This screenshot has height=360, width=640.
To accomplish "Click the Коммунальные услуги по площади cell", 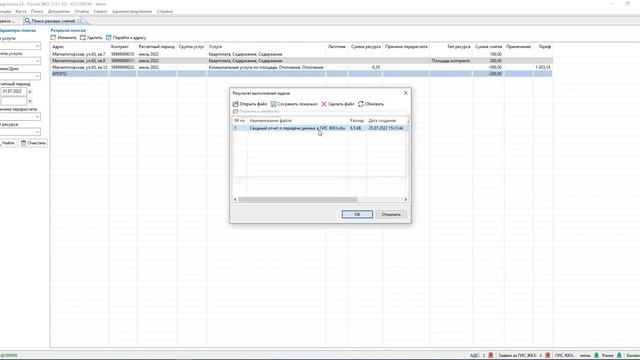I will pyautogui.click(x=266, y=67).
